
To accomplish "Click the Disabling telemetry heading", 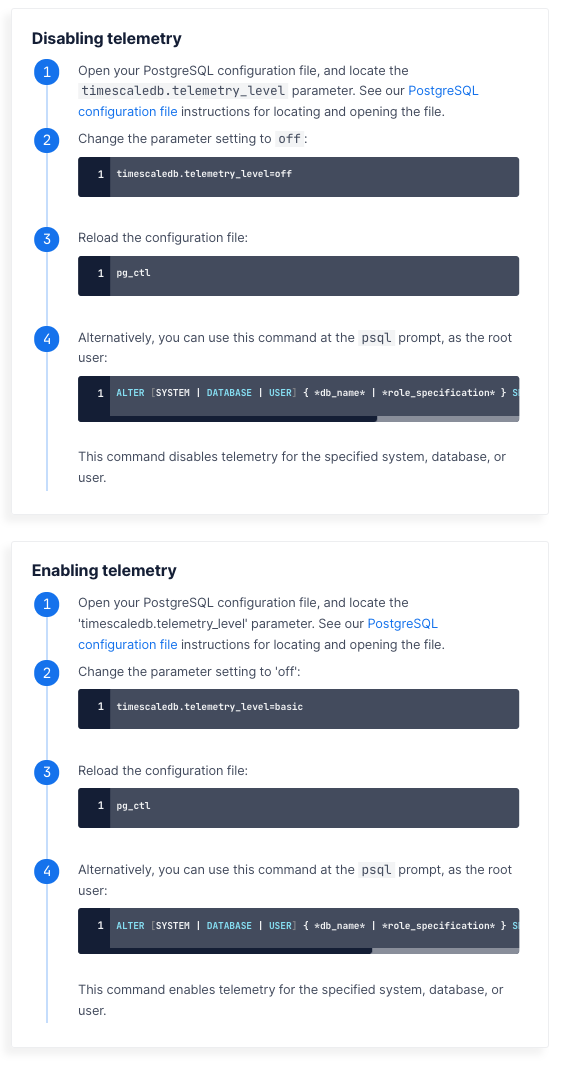I will pos(107,38).
